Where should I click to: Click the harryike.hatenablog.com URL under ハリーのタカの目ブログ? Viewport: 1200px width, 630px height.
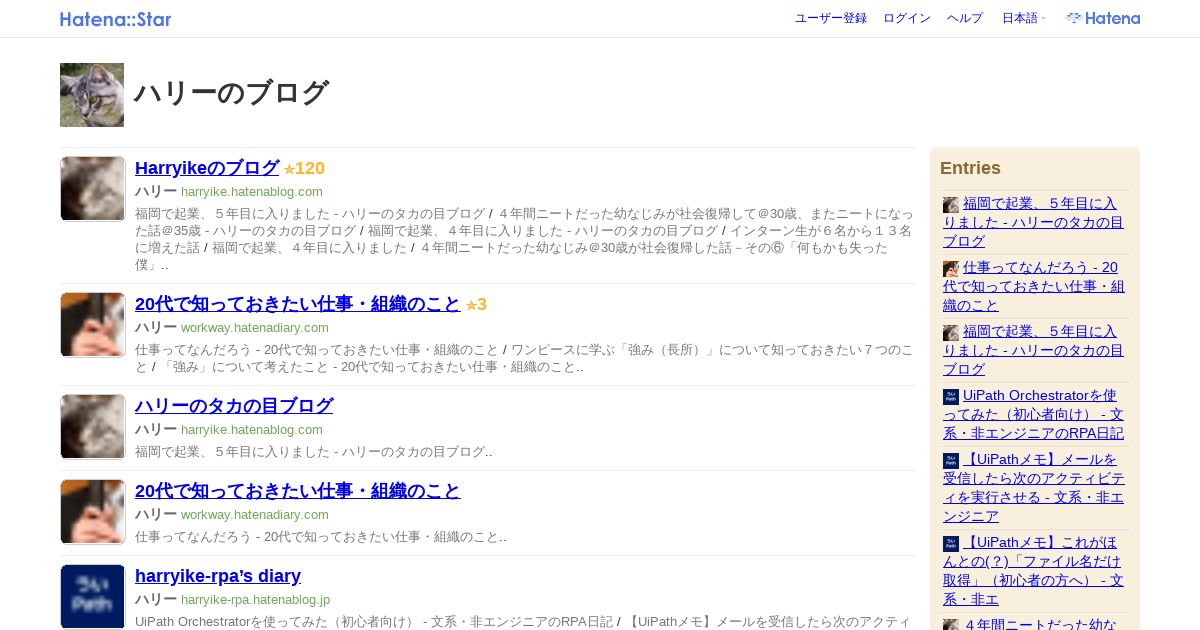(252, 430)
